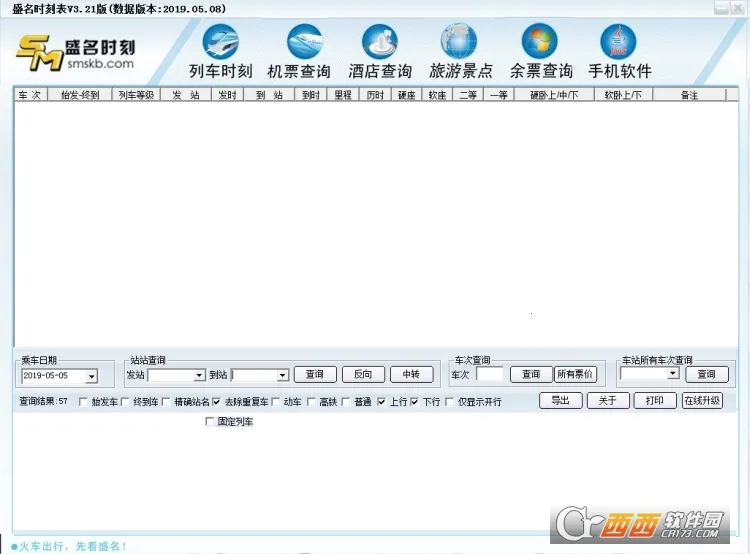Sort by the 里程 column header
The image size is (750, 554).
[343, 95]
